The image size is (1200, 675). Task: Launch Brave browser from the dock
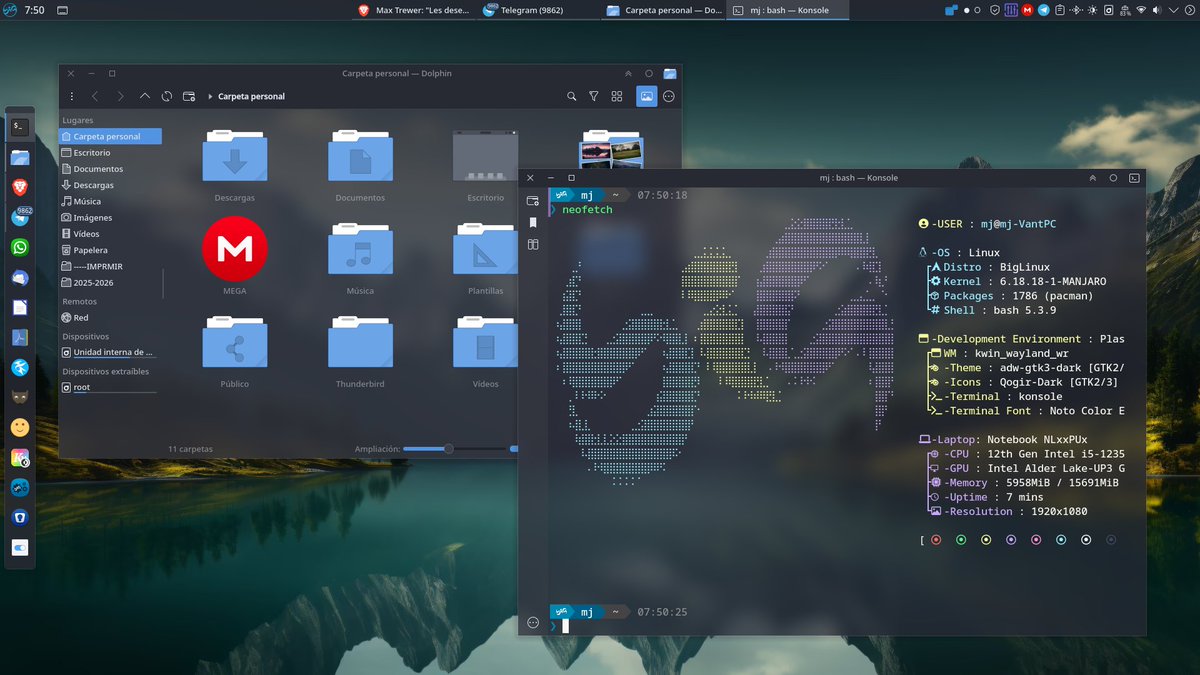[20, 187]
